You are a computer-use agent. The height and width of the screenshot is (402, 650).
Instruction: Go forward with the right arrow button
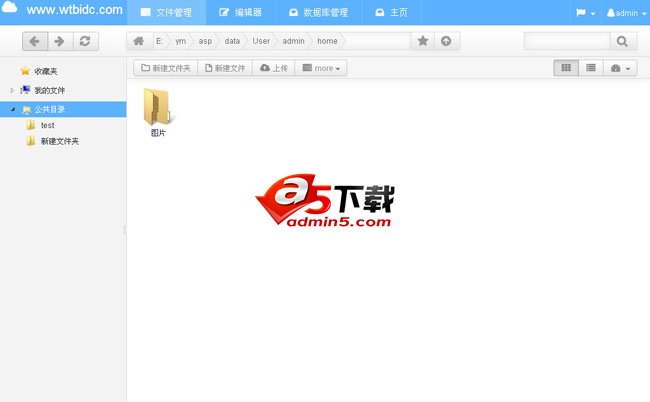pyautogui.click(x=60, y=41)
